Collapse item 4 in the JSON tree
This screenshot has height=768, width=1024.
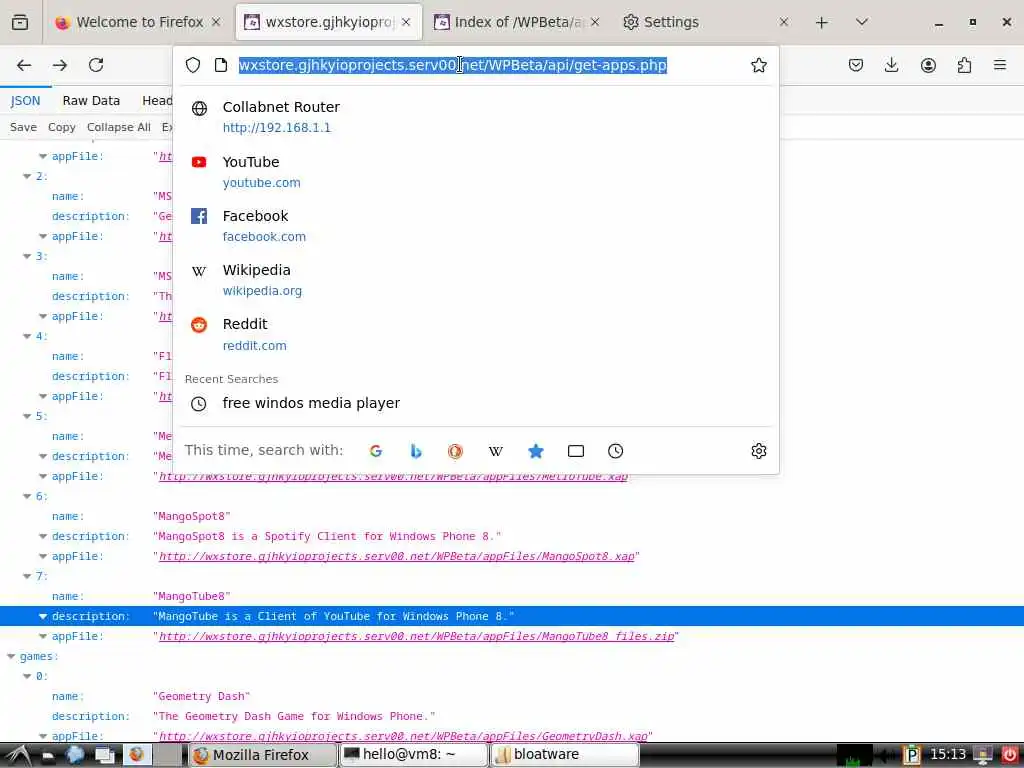click(x=27, y=336)
